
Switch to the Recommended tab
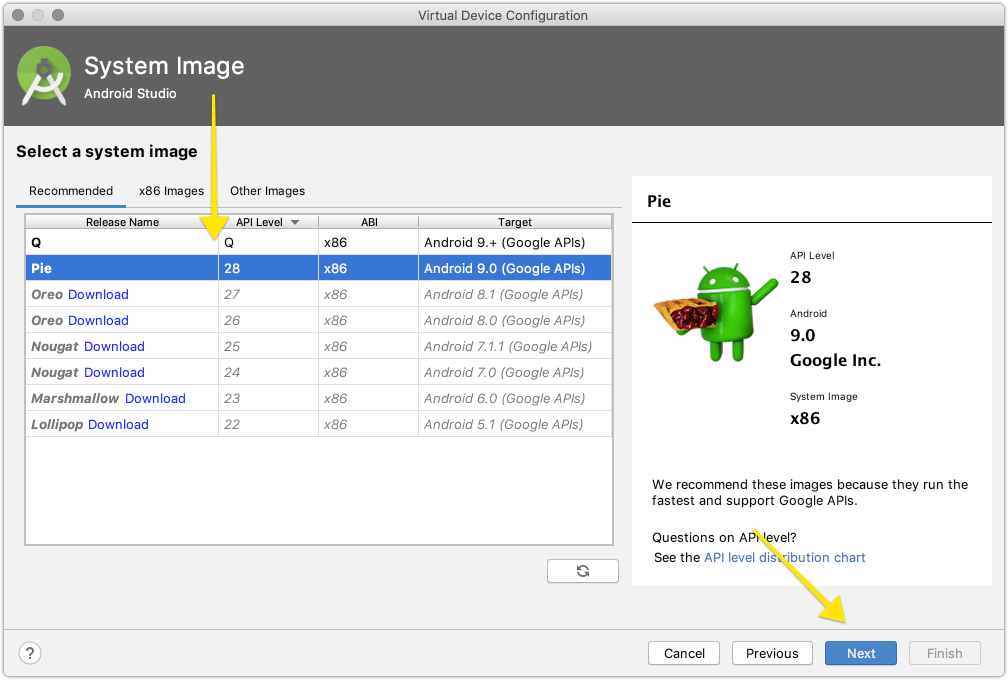(x=71, y=191)
